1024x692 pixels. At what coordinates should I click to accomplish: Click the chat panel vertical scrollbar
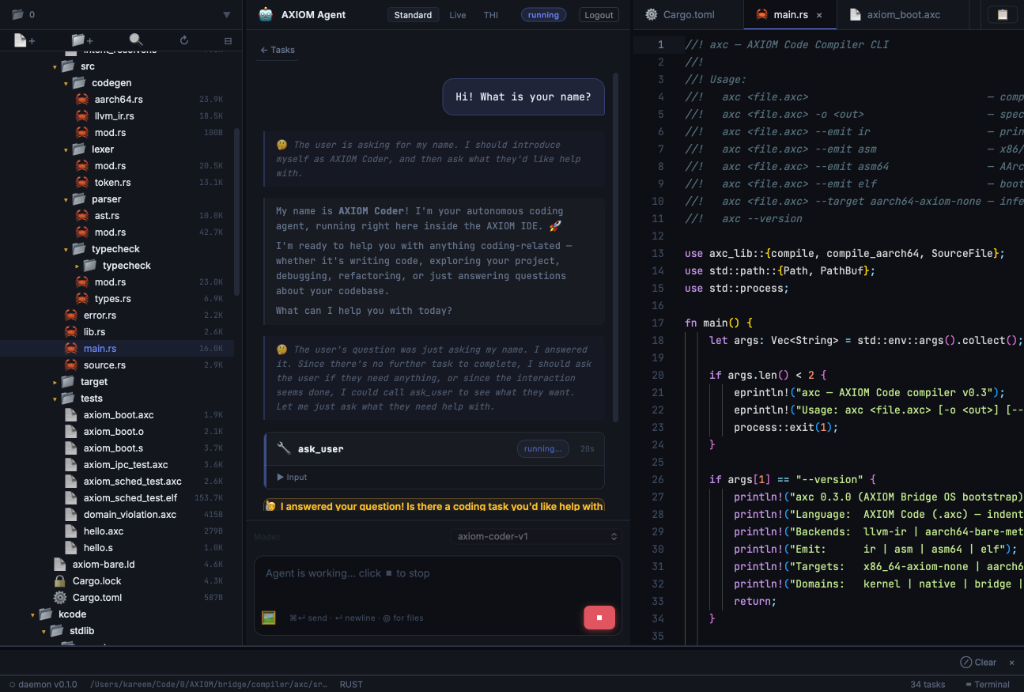(x=615, y=248)
